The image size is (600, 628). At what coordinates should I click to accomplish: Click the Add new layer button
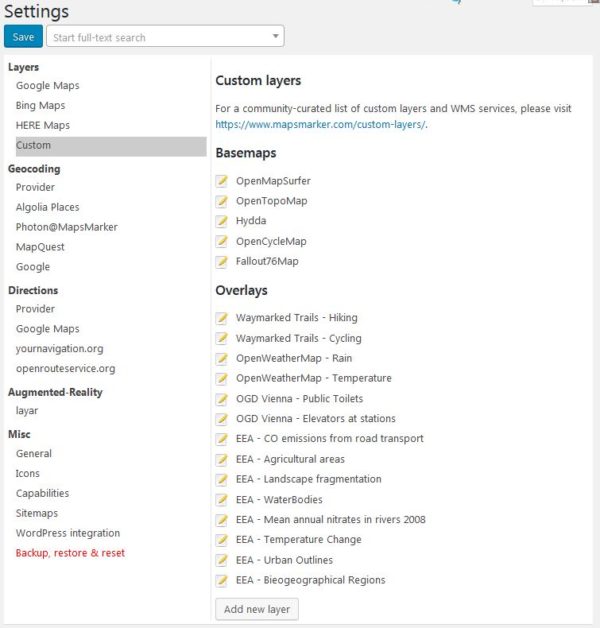[x=257, y=609]
